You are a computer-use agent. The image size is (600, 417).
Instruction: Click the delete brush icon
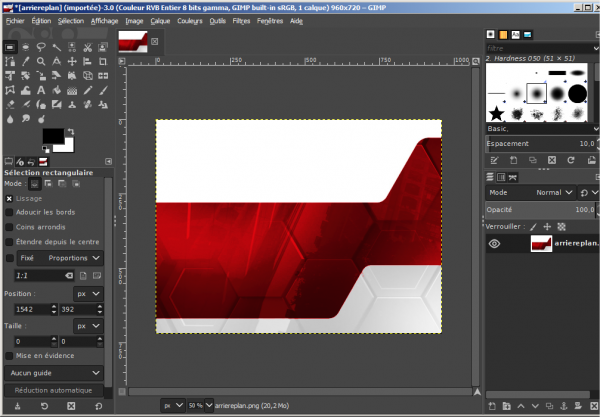pyautogui.click(x=550, y=159)
